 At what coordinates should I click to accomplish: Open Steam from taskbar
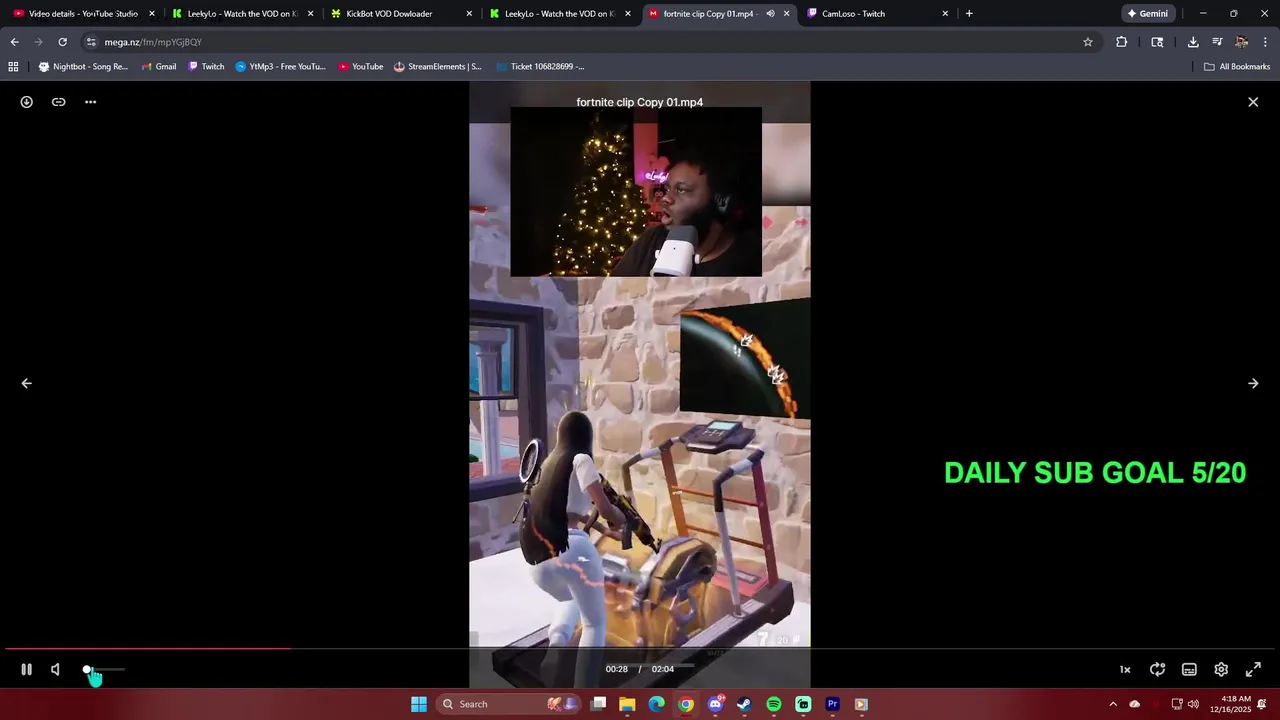coord(744,704)
